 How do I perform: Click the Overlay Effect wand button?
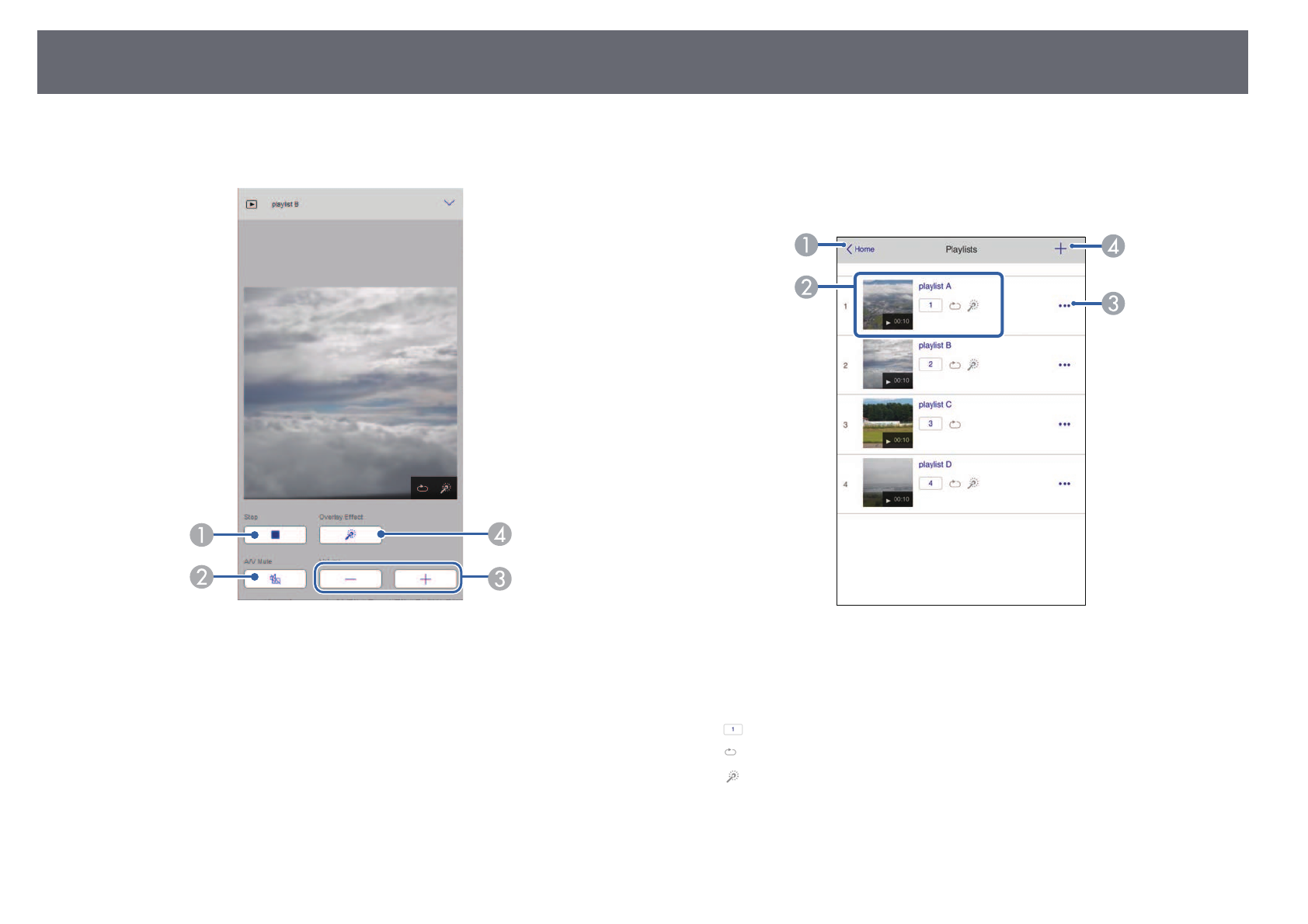click(350, 535)
